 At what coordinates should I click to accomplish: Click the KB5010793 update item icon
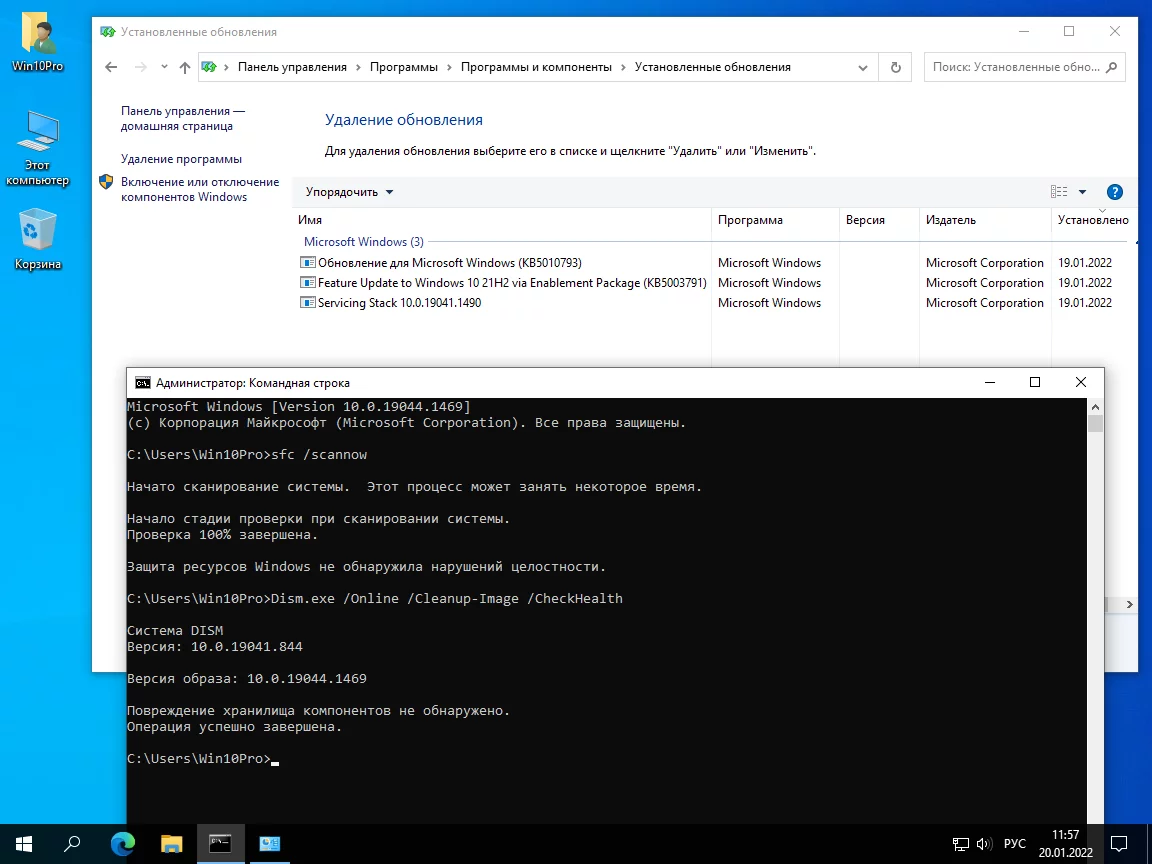[307, 262]
